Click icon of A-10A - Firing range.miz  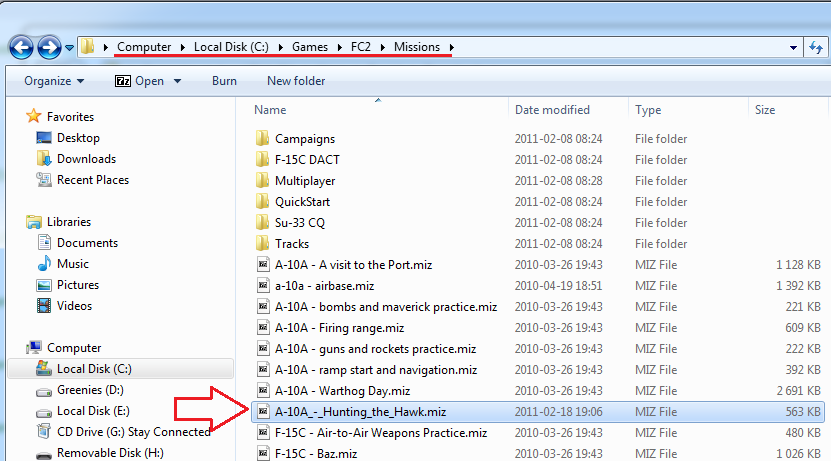pyautogui.click(x=263, y=327)
